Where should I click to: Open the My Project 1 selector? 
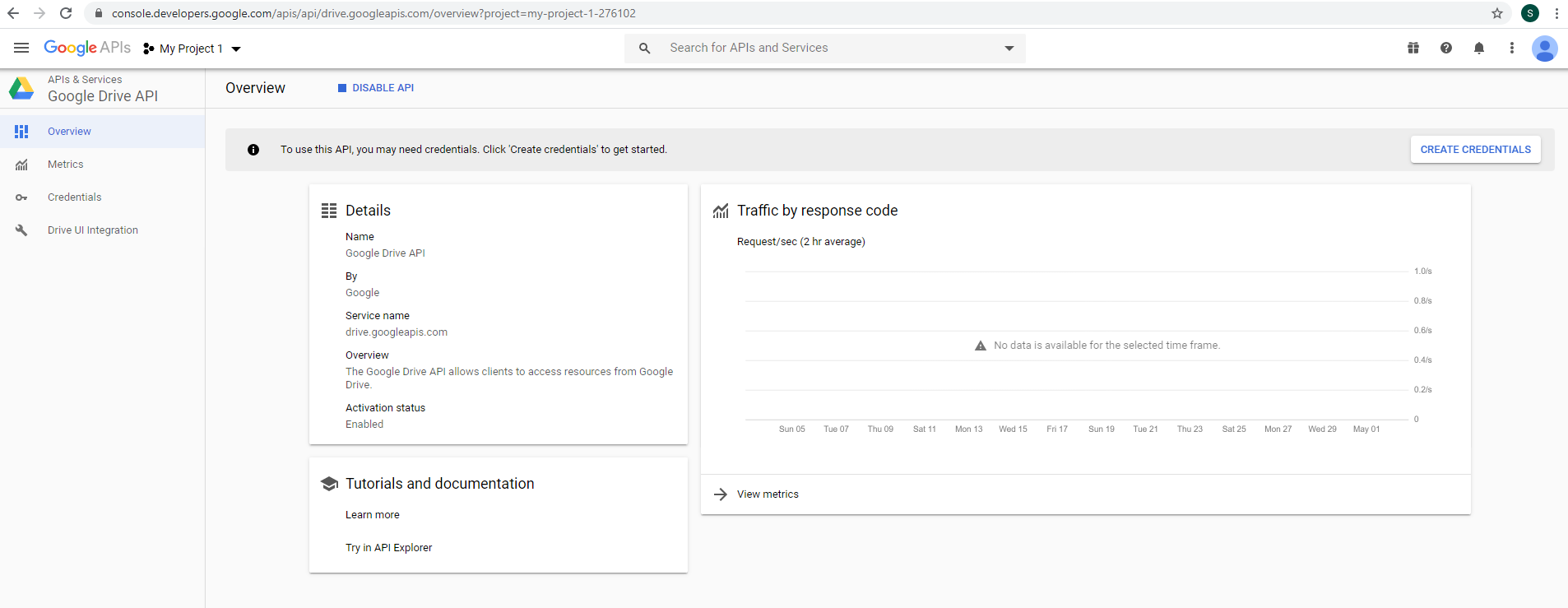pos(192,49)
